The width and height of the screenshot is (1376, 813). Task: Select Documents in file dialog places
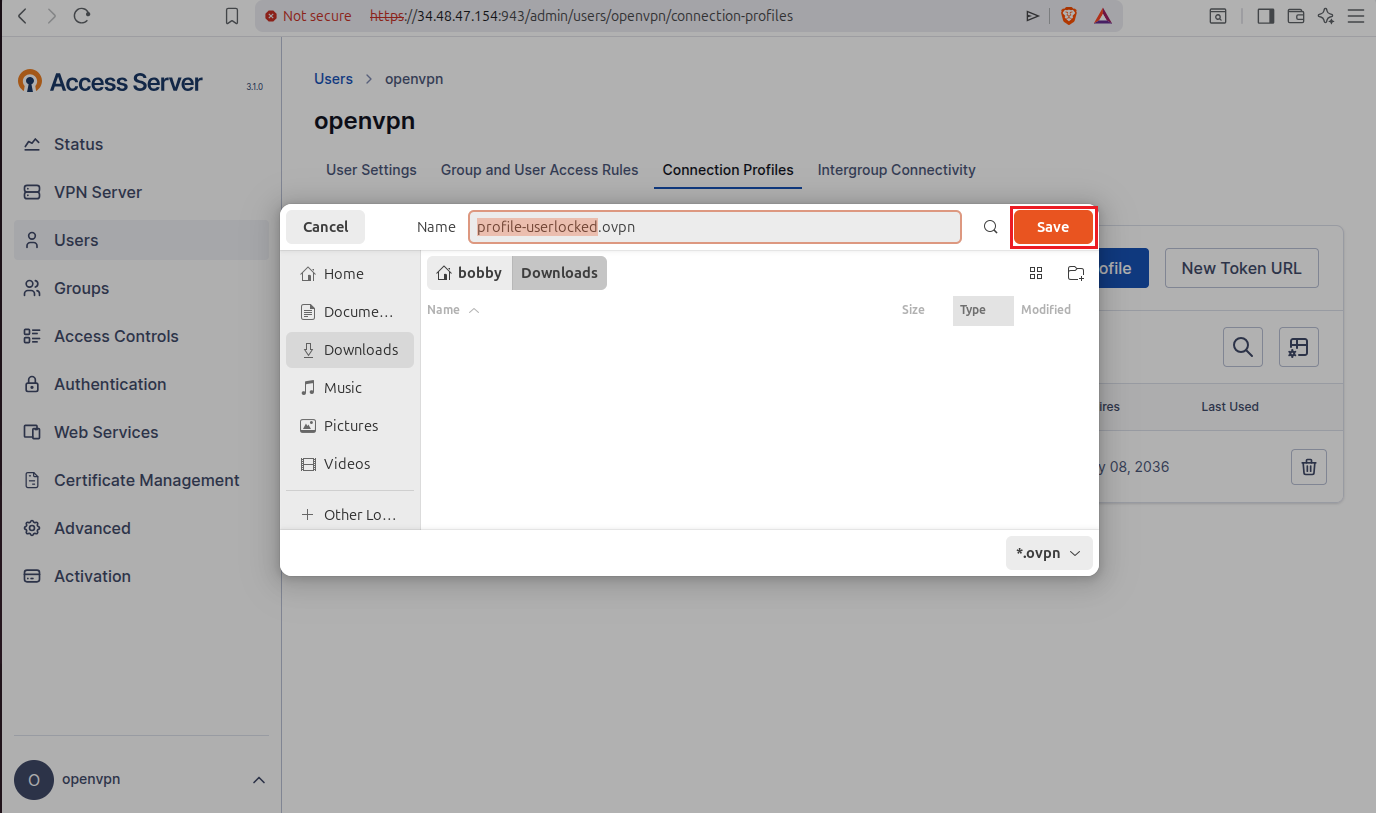click(350, 312)
